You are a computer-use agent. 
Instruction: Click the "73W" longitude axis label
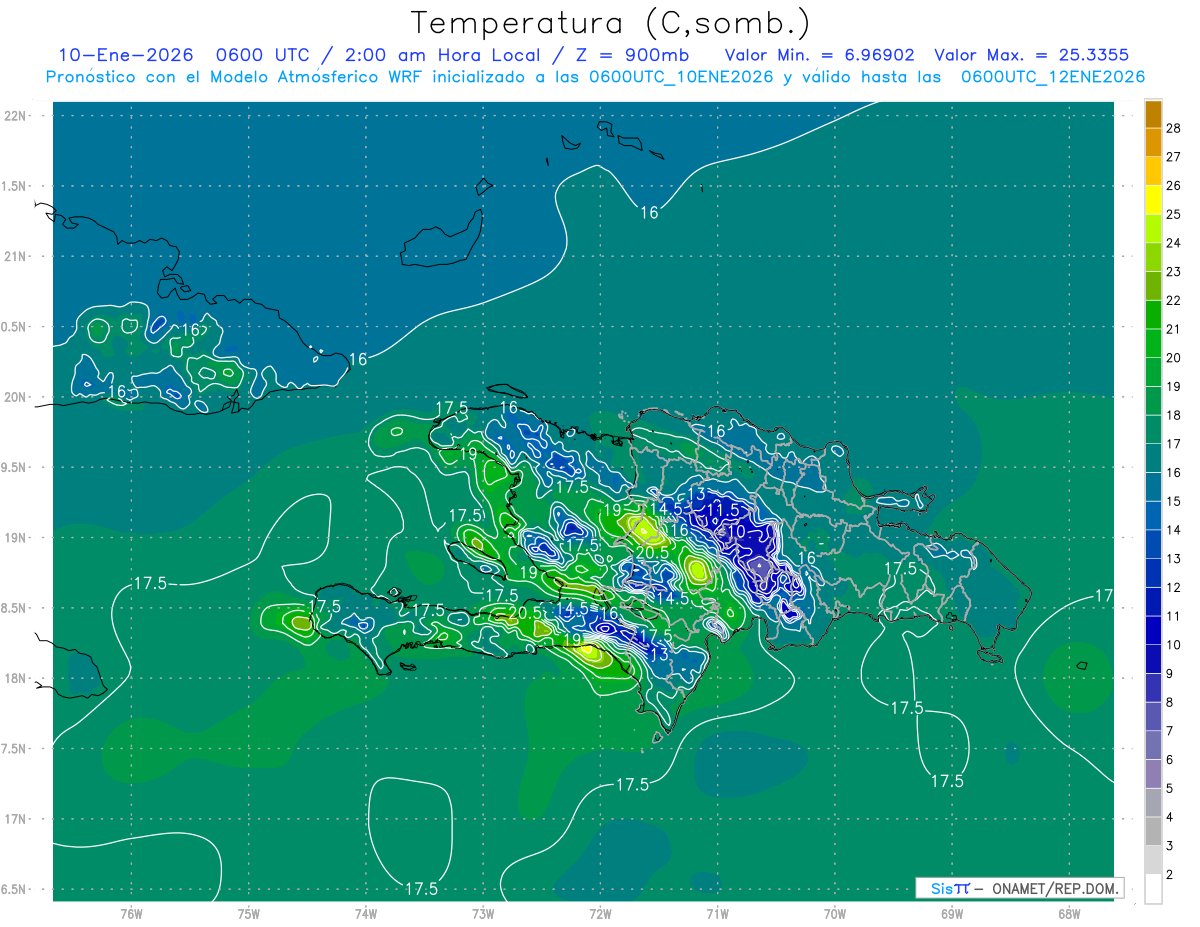pyautogui.click(x=483, y=913)
